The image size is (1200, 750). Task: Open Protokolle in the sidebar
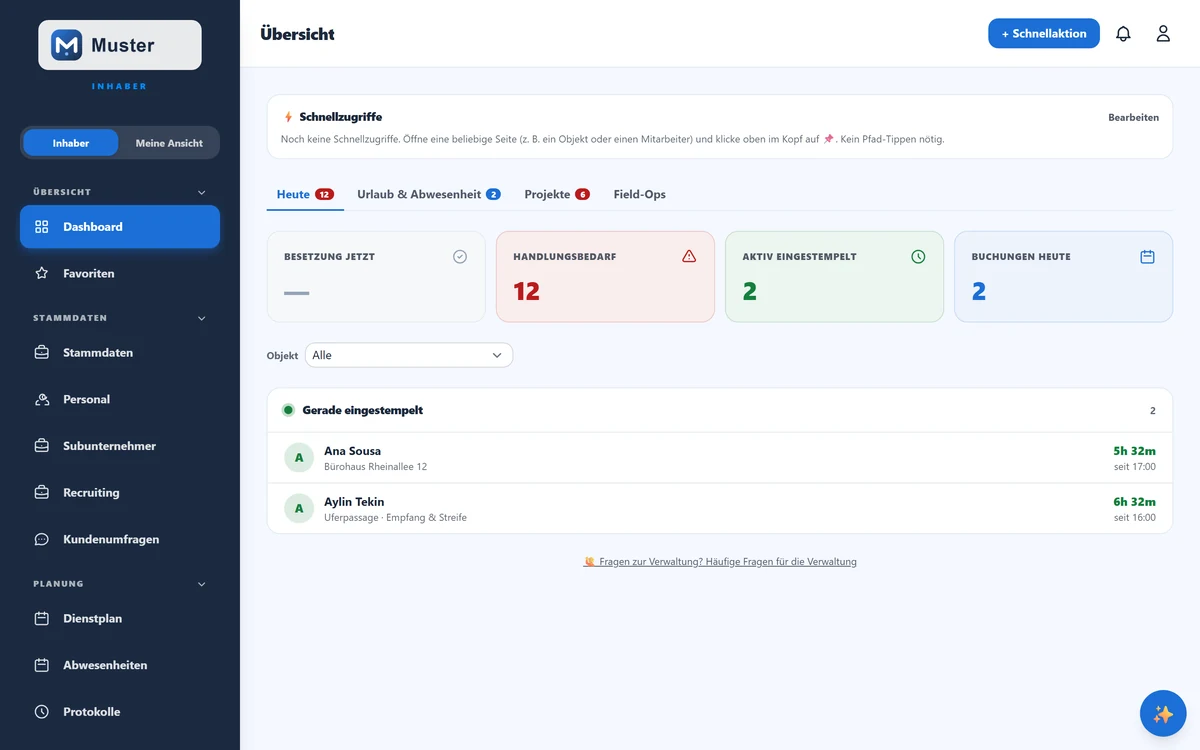120,712
